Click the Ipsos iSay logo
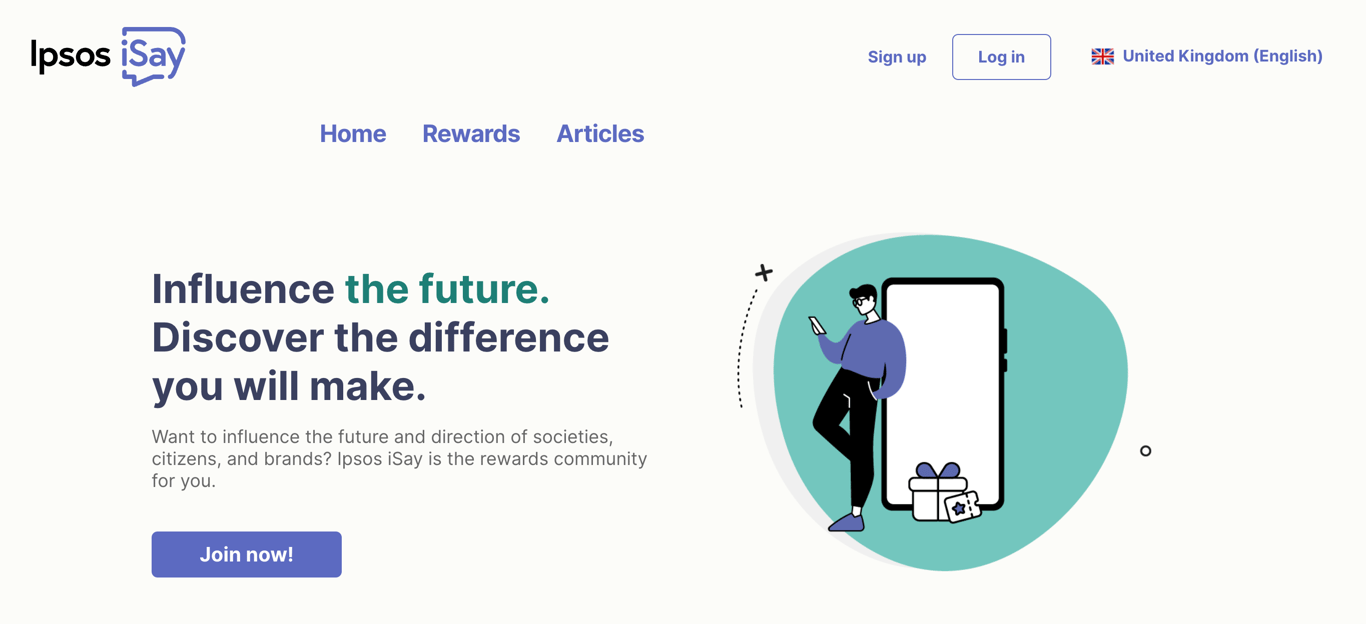This screenshot has width=1366, height=624. 107,55
